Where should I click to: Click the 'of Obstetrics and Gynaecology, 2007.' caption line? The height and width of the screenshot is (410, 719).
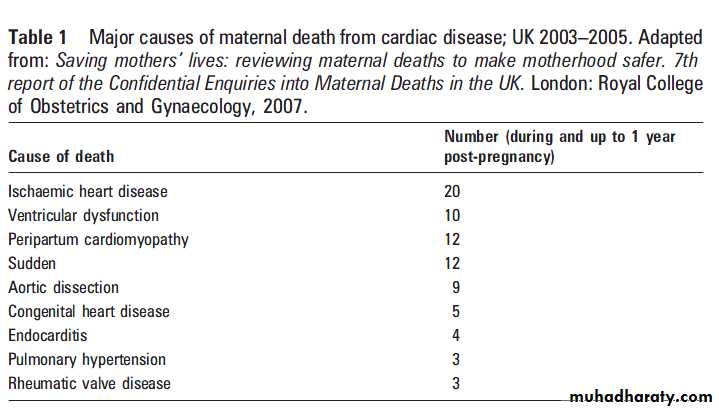point(157,107)
